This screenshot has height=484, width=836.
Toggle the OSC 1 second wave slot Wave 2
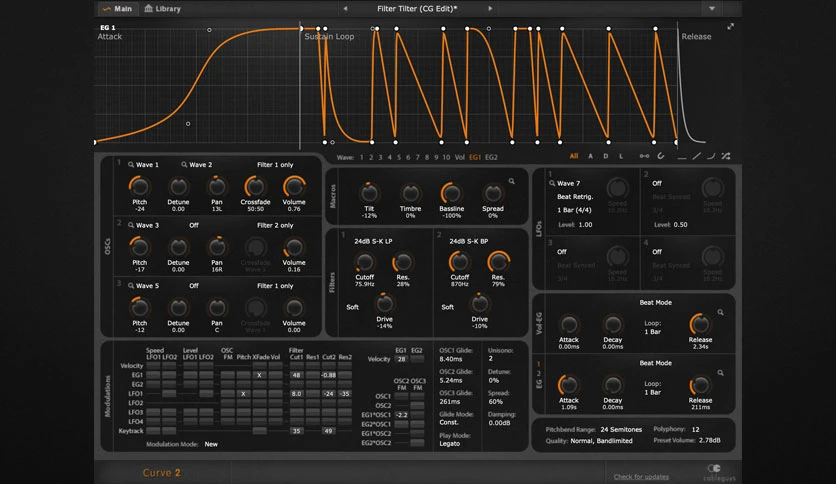(200, 165)
